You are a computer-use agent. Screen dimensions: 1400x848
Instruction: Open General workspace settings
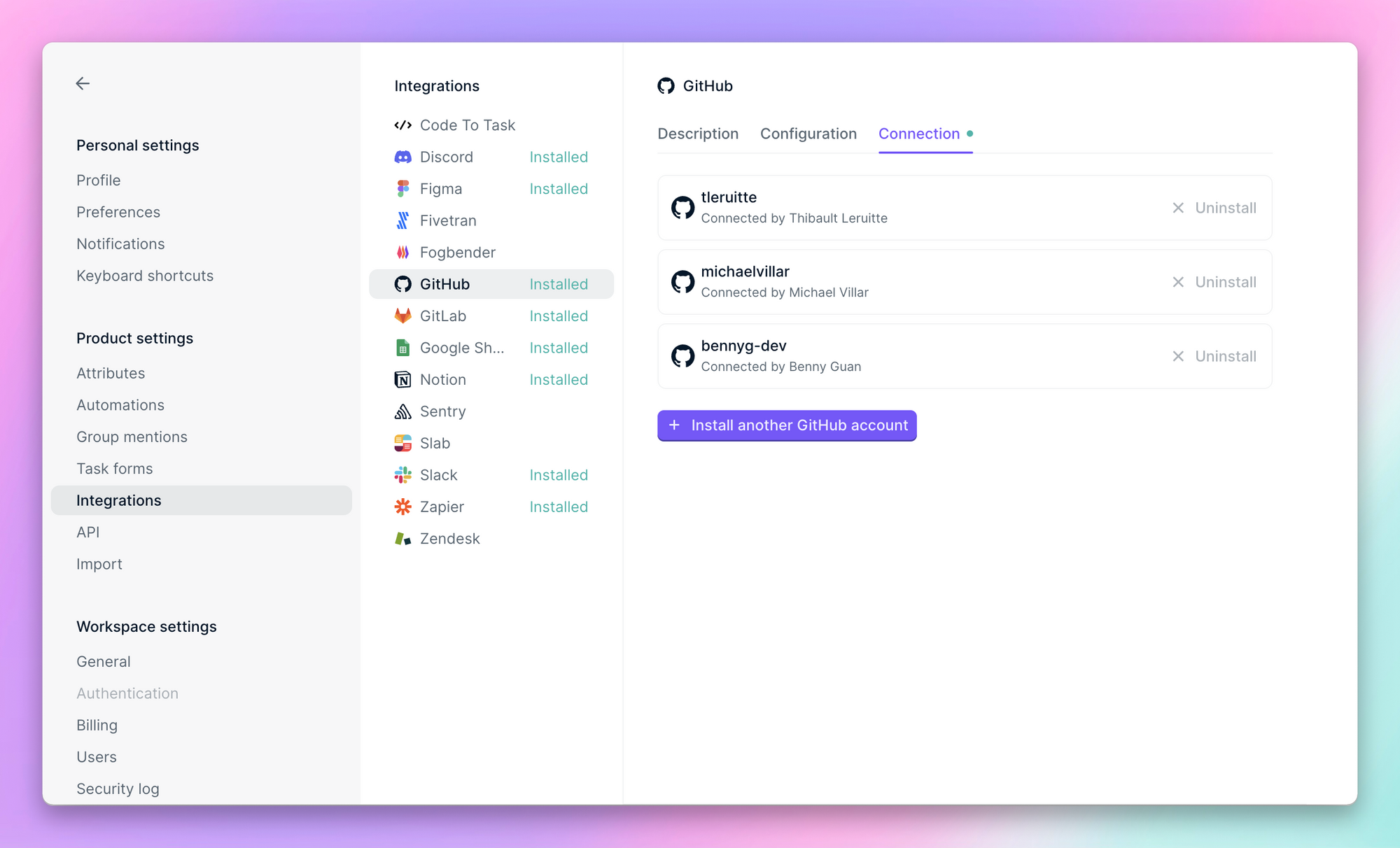point(104,662)
